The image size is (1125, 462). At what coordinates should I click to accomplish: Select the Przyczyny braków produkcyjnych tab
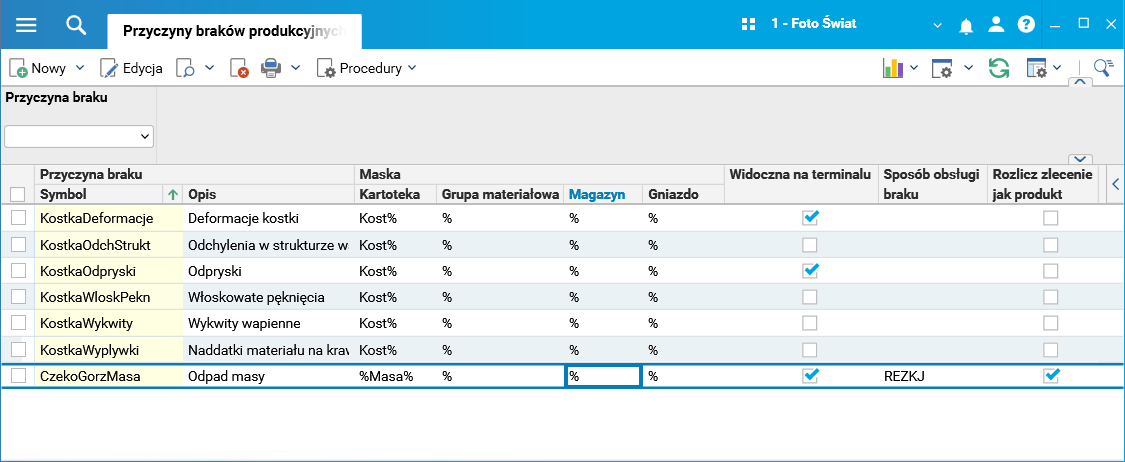[234, 30]
